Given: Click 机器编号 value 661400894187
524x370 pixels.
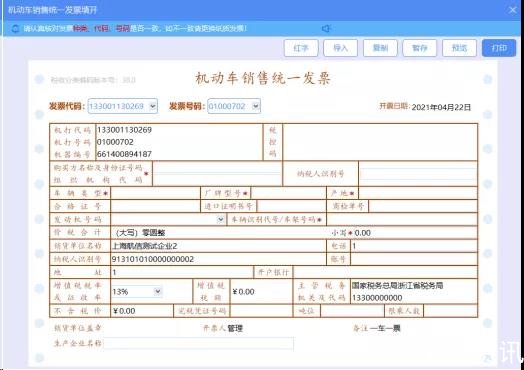Looking at the screenshot, I should click(124, 154).
